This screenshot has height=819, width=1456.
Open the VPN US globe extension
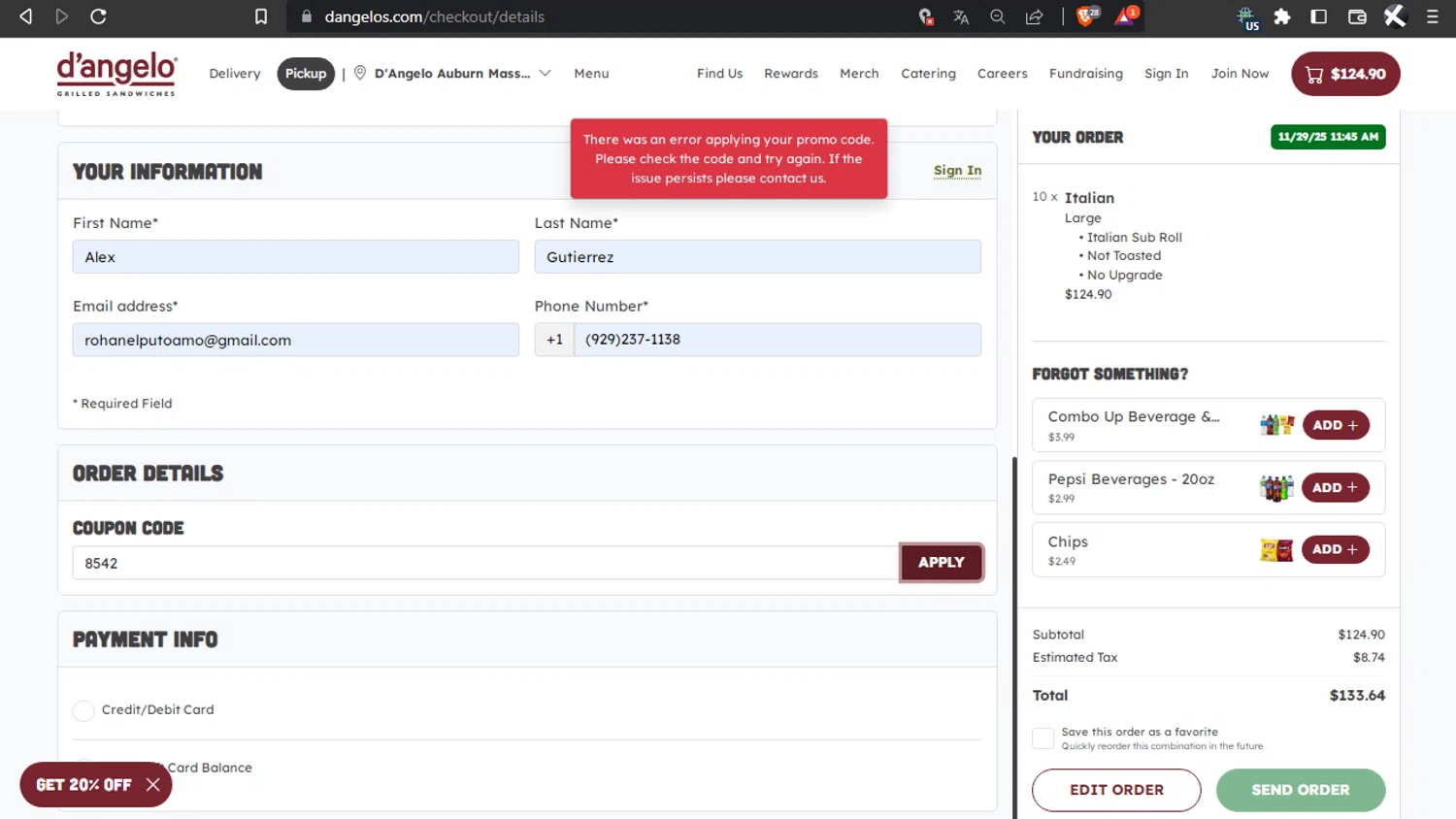(1247, 17)
